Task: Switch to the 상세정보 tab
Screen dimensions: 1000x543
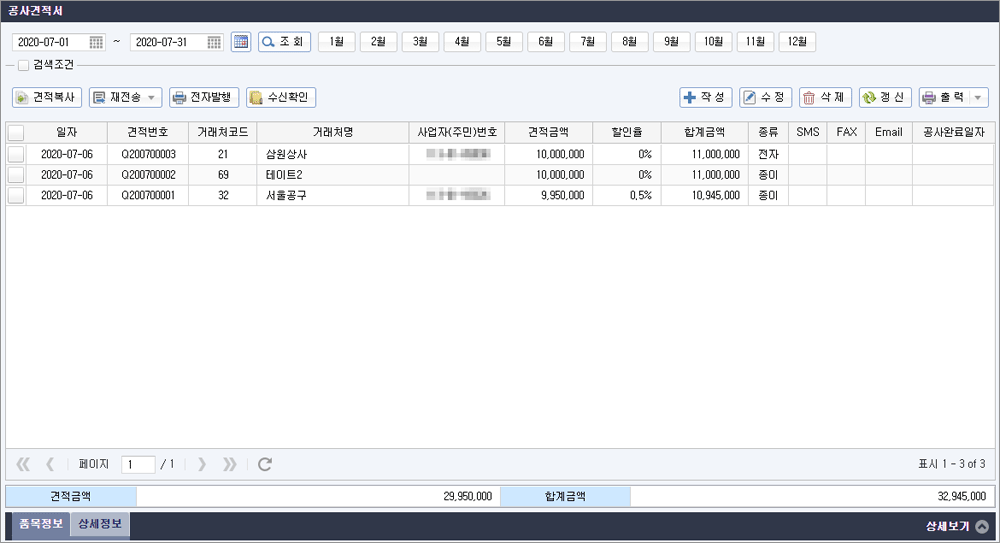Action: (x=100, y=524)
